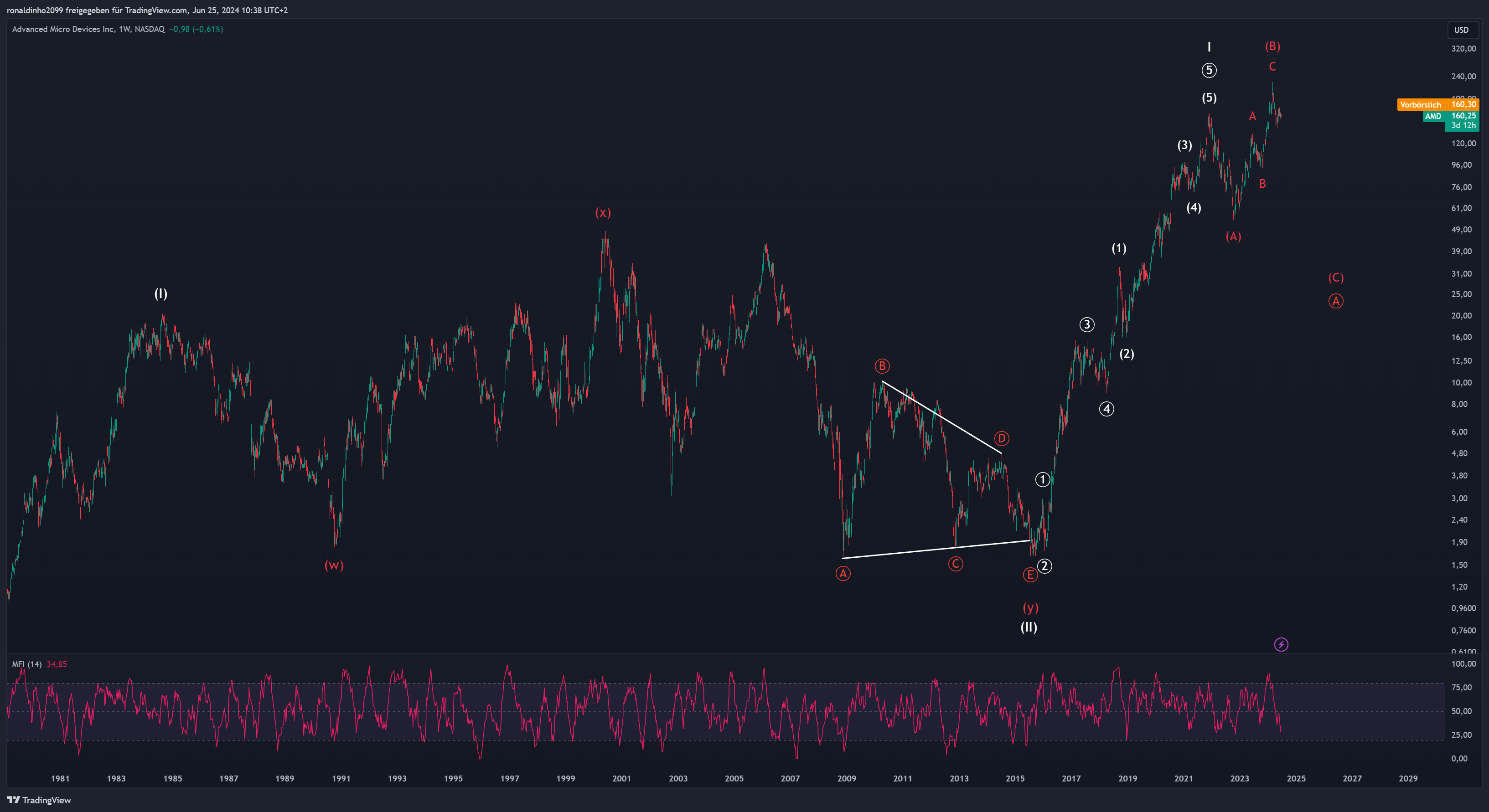The image size is (1489, 812).
Task: Click the 2009 label on the time axis
Action: pos(847,778)
